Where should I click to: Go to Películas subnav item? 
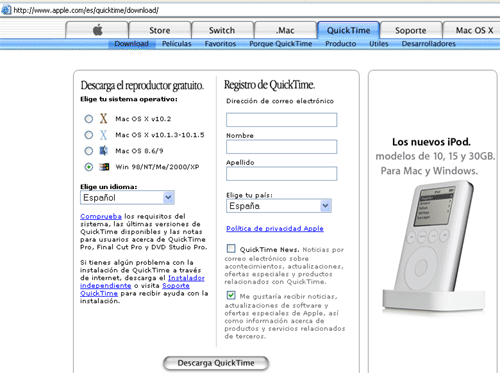(177, 44)
